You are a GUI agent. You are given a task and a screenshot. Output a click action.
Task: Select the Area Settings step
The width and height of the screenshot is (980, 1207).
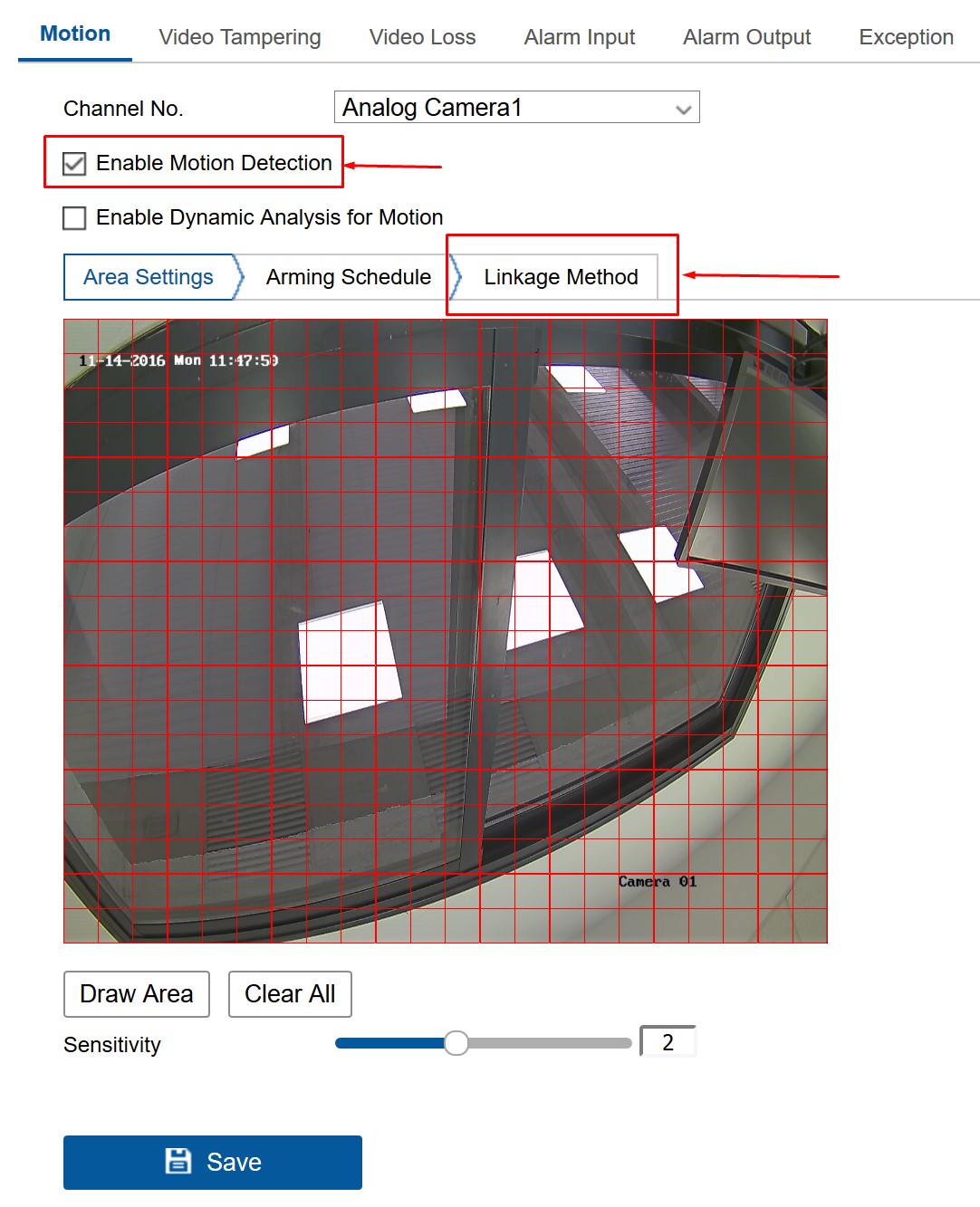[x=149, y=277]
